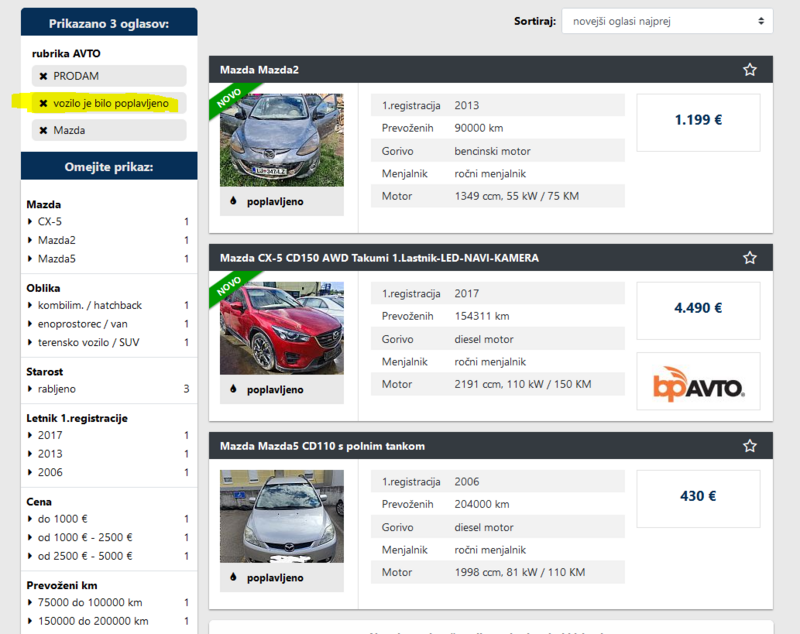Image resolution: width=800 pixels, height=634 pixels.
Task: Filter by terensko vozilo / SUV body type
Action: (89, 342)
